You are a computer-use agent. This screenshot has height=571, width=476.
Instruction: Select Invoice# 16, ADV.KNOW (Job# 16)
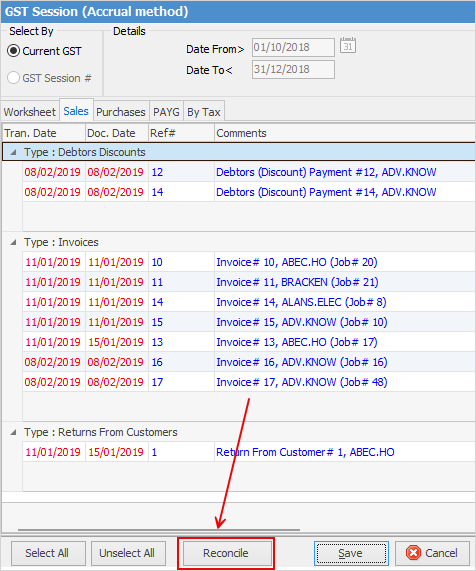point(249,362)
